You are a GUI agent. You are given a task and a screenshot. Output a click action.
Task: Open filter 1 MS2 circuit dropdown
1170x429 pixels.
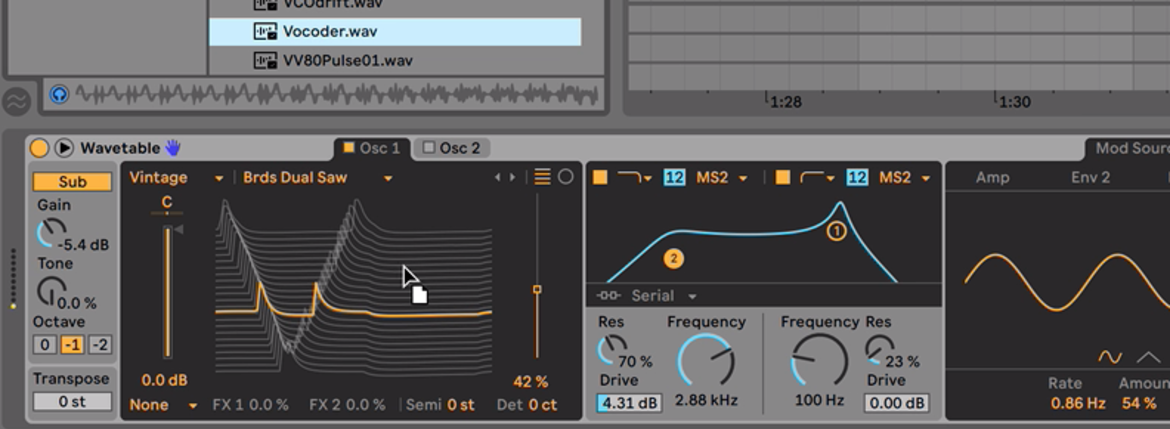coord(722,178)
